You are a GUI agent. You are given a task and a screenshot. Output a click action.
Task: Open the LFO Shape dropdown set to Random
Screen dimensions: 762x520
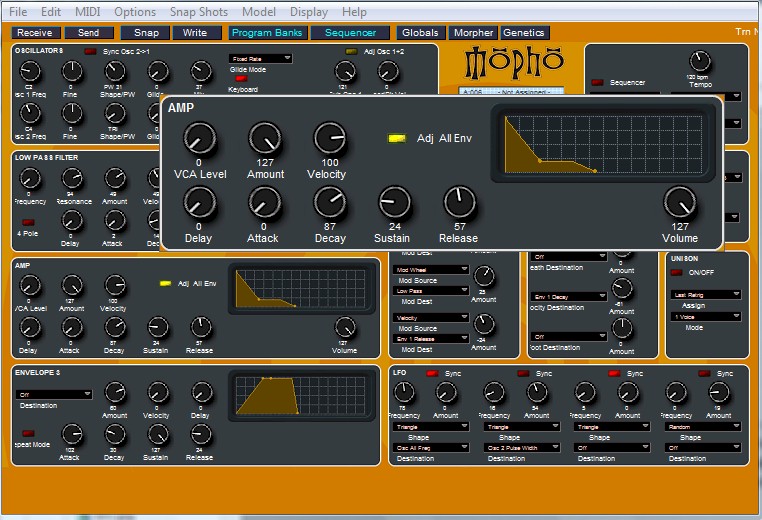coord(703,427)
